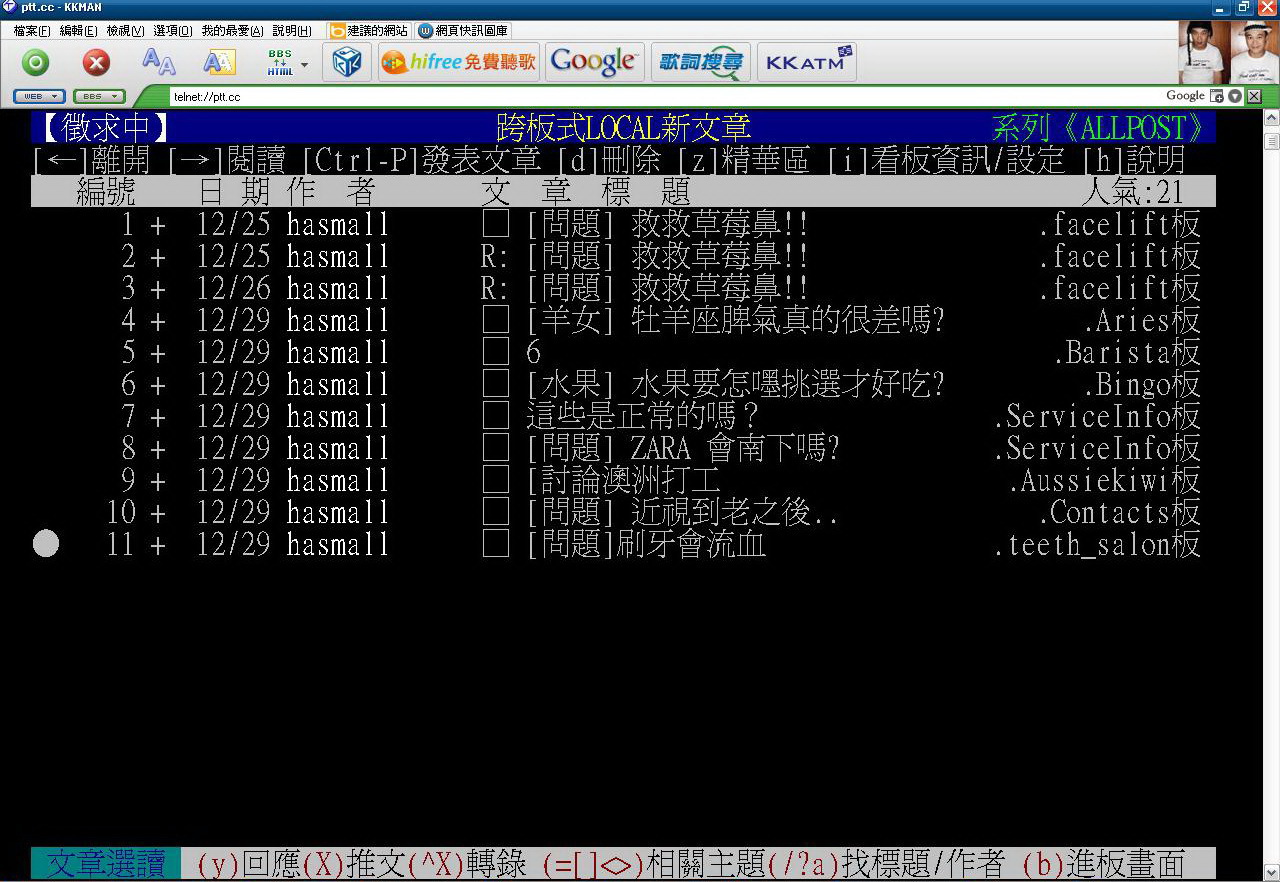Click the .teeth_salon板 board name
Image resolution: width=1280 pixels, height=882 pixels.
pyautogui.click(x=1097, y=545)
